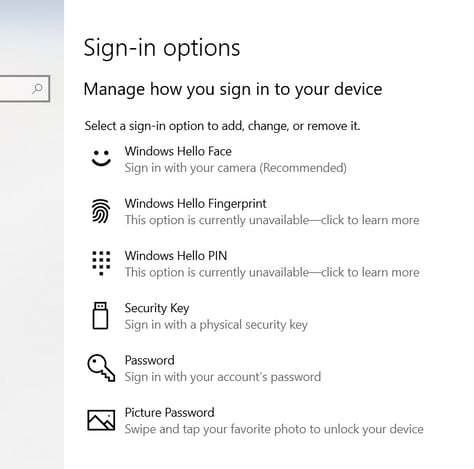Click the Password key icon
The image size is (474, 469).
101,368
